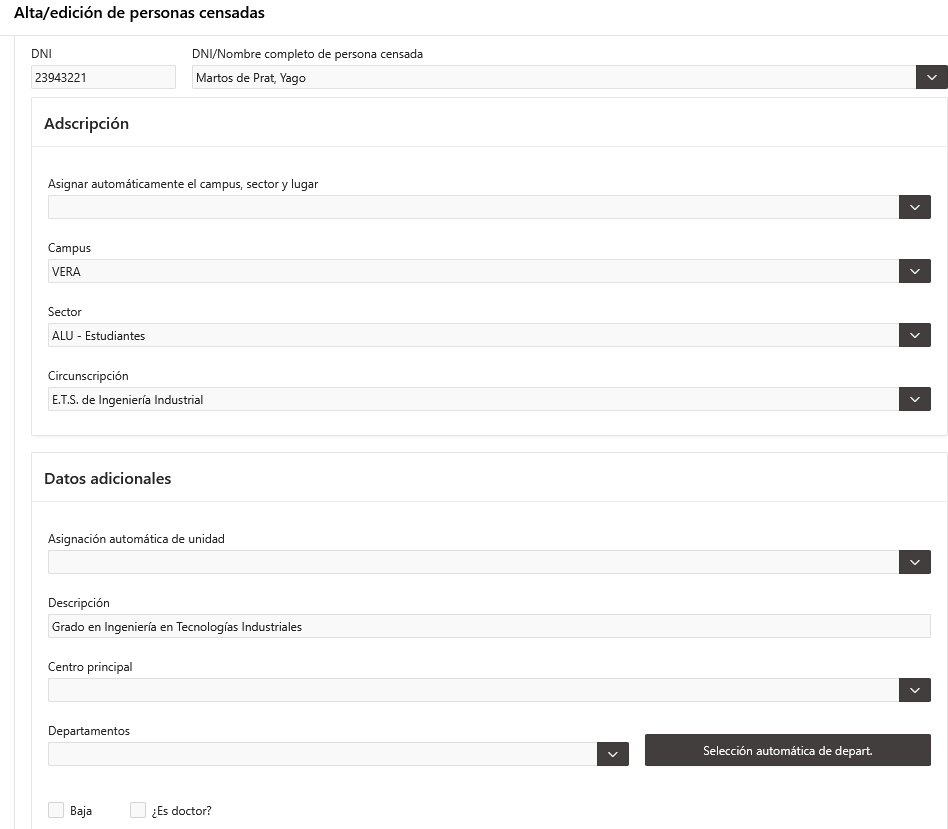The height and width of the screenshot is (829, 948).
Task: Click the empty Centro principal combo field
Action: pos(473,691)
